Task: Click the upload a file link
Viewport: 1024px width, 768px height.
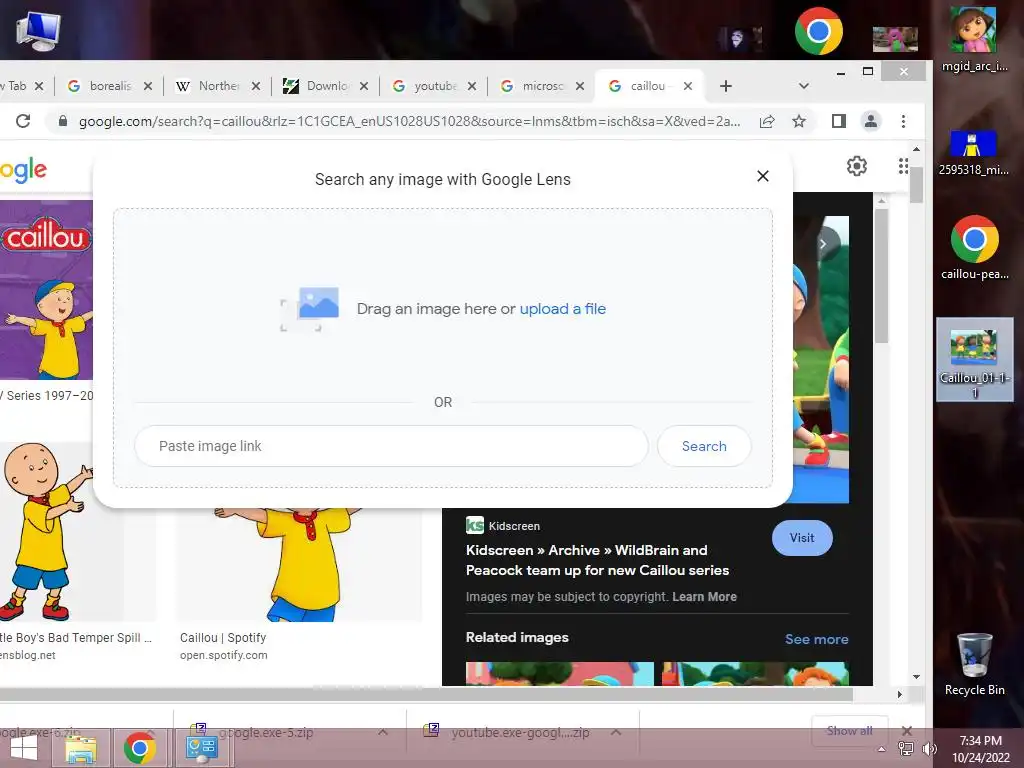Action: [x=563, y=309]
